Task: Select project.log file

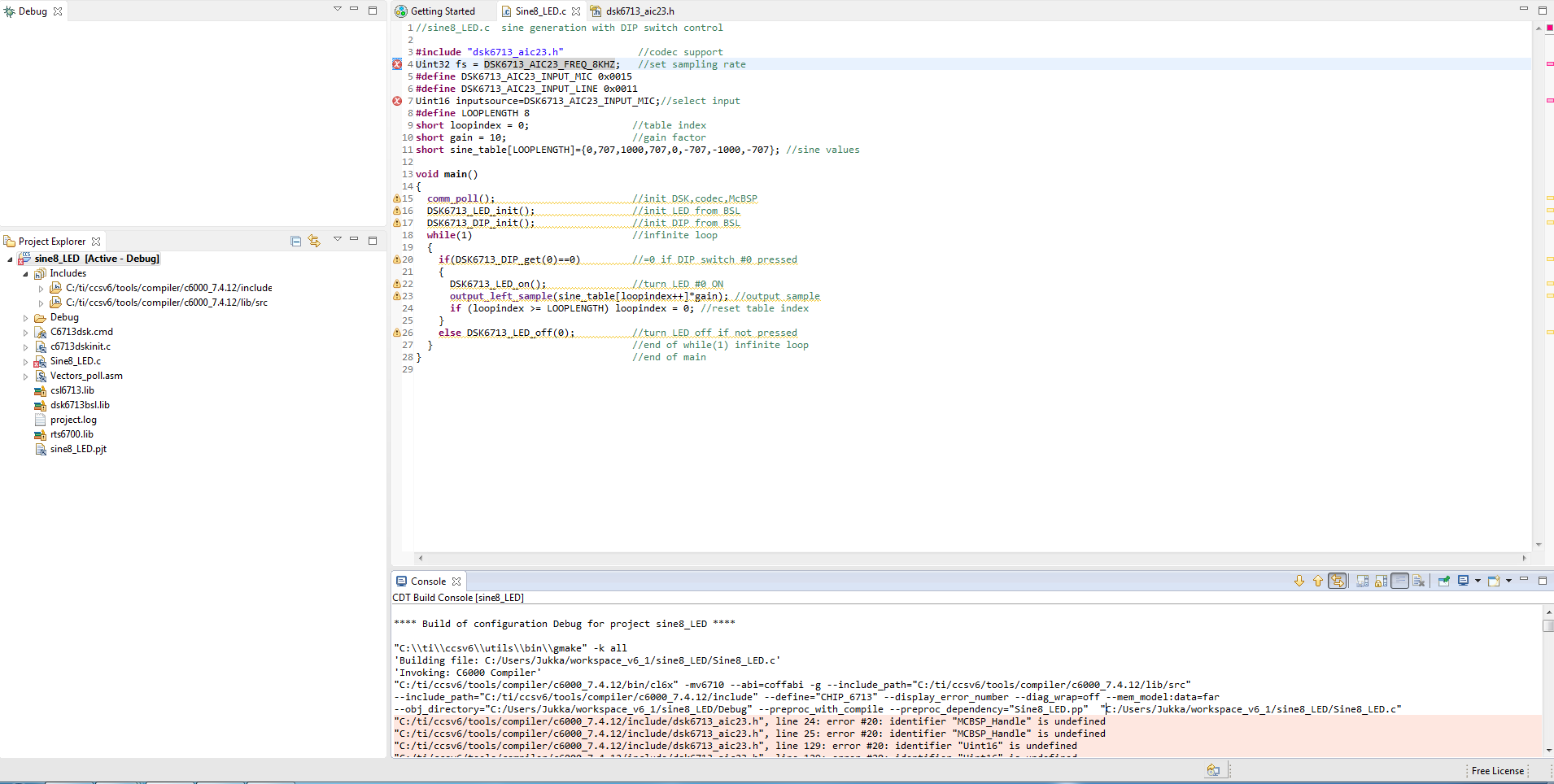Action: pos(73,420)
